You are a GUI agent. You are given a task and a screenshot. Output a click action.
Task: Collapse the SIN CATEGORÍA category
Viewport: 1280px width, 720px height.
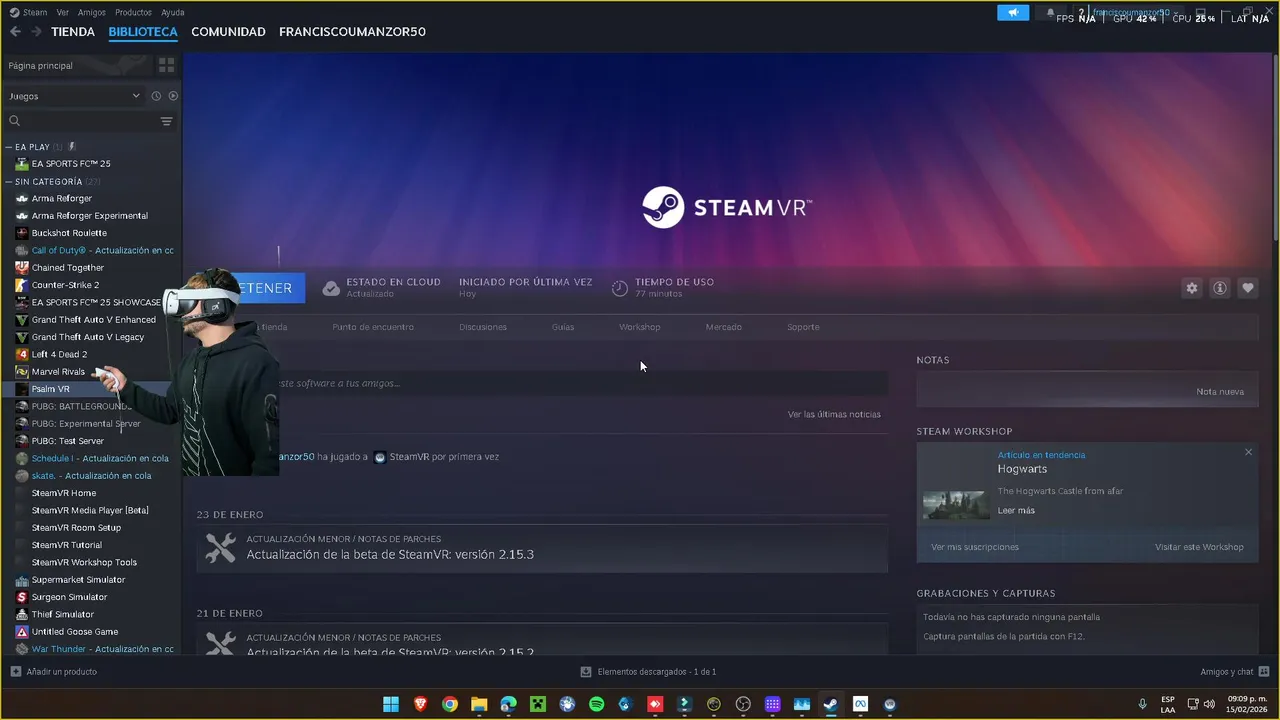(x=9, y=182)
